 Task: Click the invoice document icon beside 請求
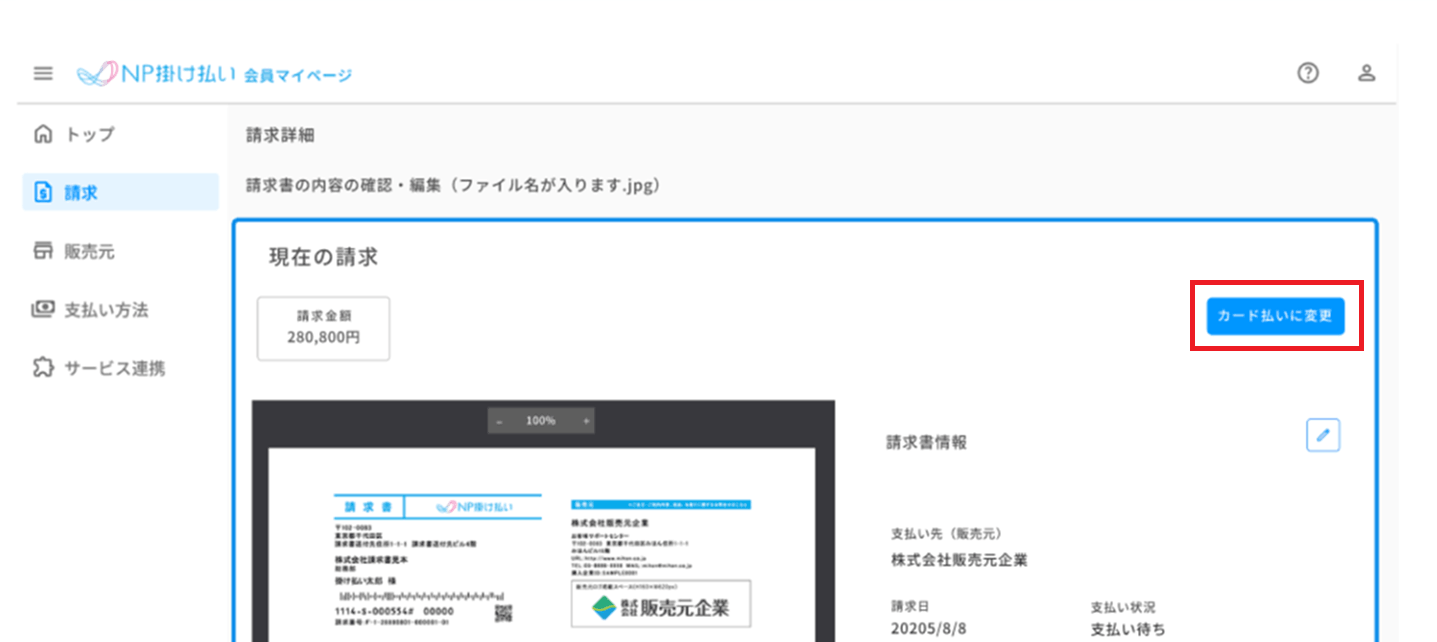click(44, 192)
